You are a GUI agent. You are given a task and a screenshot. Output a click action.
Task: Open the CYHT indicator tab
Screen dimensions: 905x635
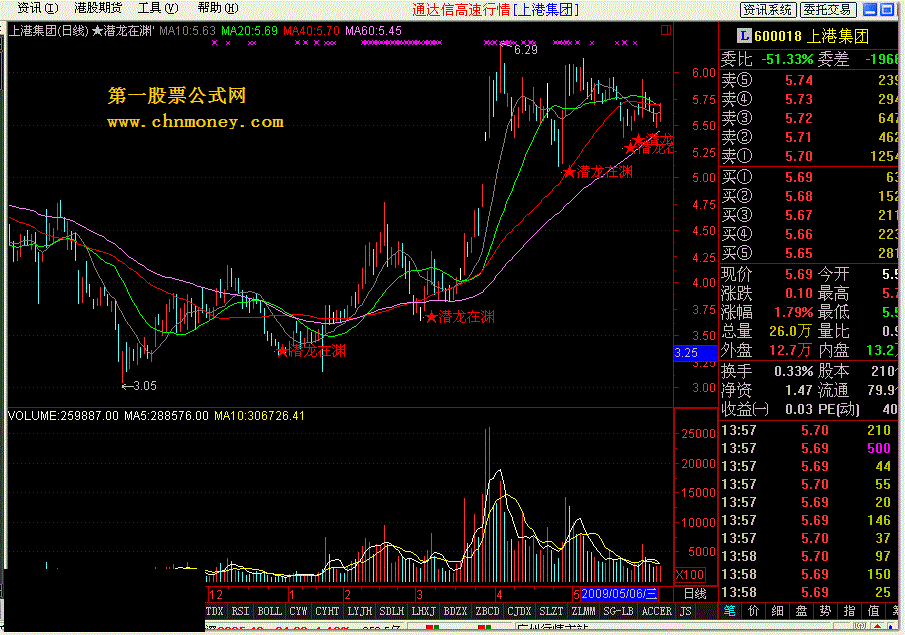click(327, 611)
